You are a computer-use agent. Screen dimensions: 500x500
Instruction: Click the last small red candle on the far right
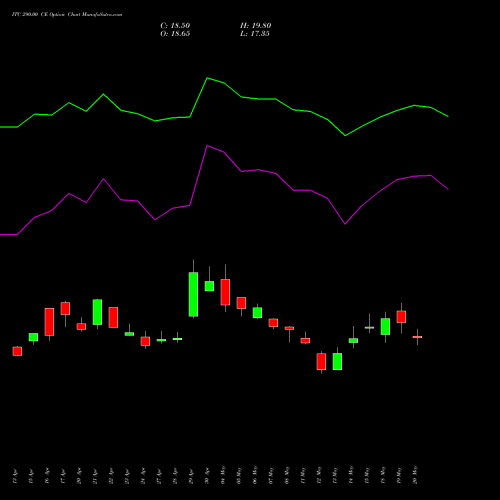click(417, 337)
